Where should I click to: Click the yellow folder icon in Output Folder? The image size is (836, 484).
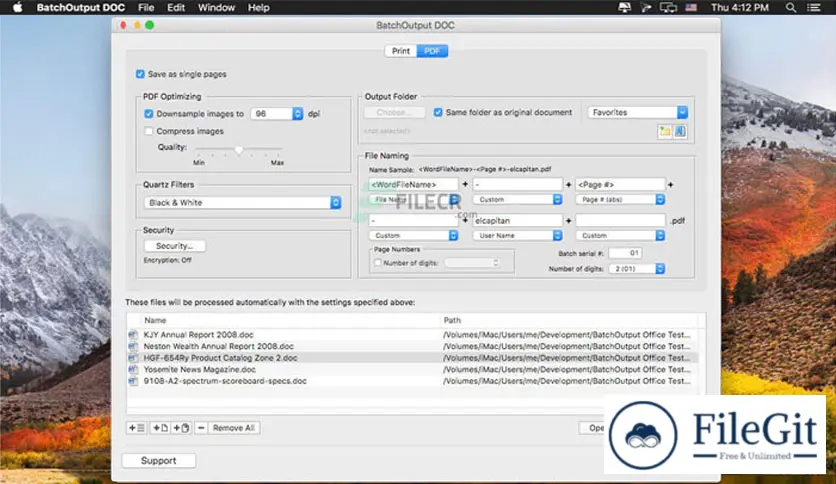tap(664, 131)
